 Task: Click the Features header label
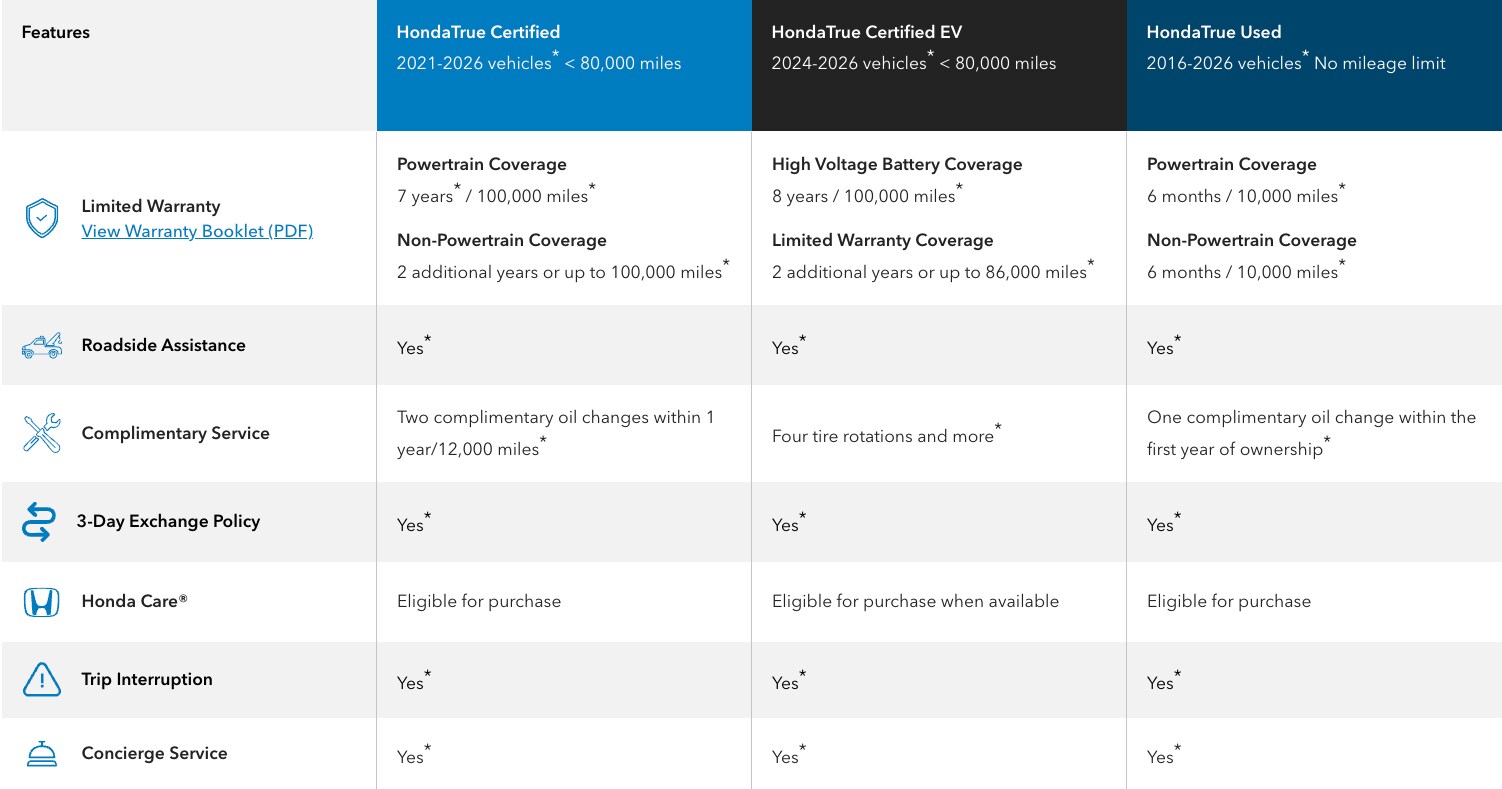pyautogui.click(x=55, y=32)
